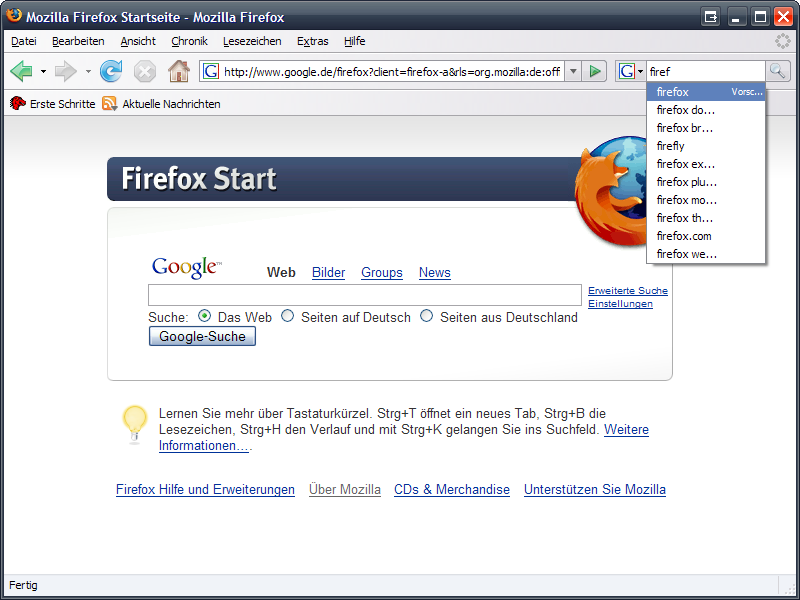
Task: Click the green Go arrow beside address bar
Action: [x=594, y=71]
